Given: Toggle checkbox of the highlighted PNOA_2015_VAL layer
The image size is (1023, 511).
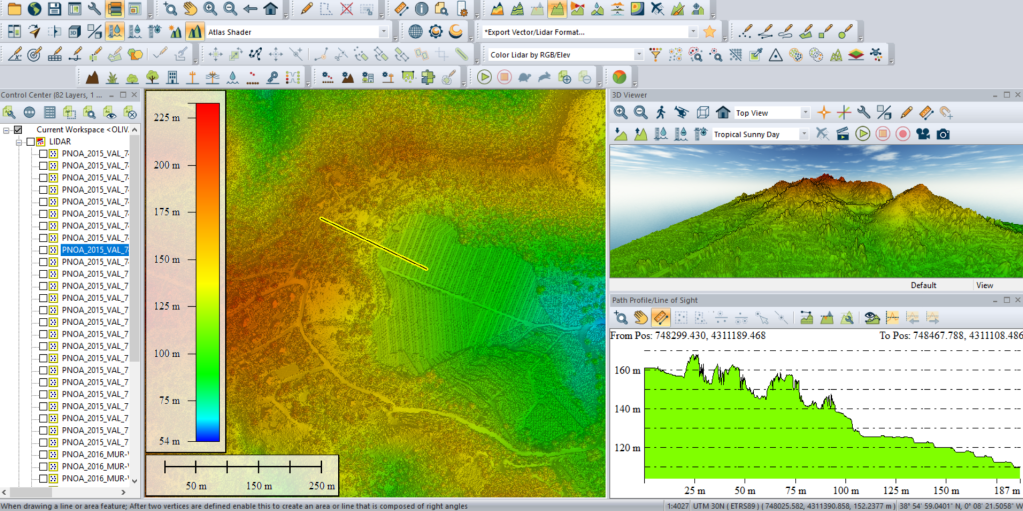Looking at the screenshot, I should coord(43,250).
